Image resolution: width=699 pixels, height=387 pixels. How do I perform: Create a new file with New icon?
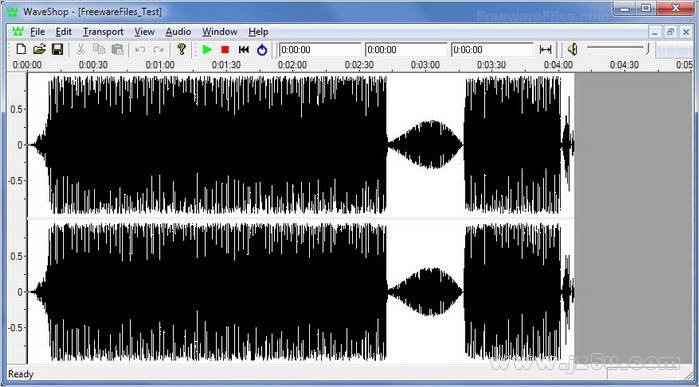(21, 49)
